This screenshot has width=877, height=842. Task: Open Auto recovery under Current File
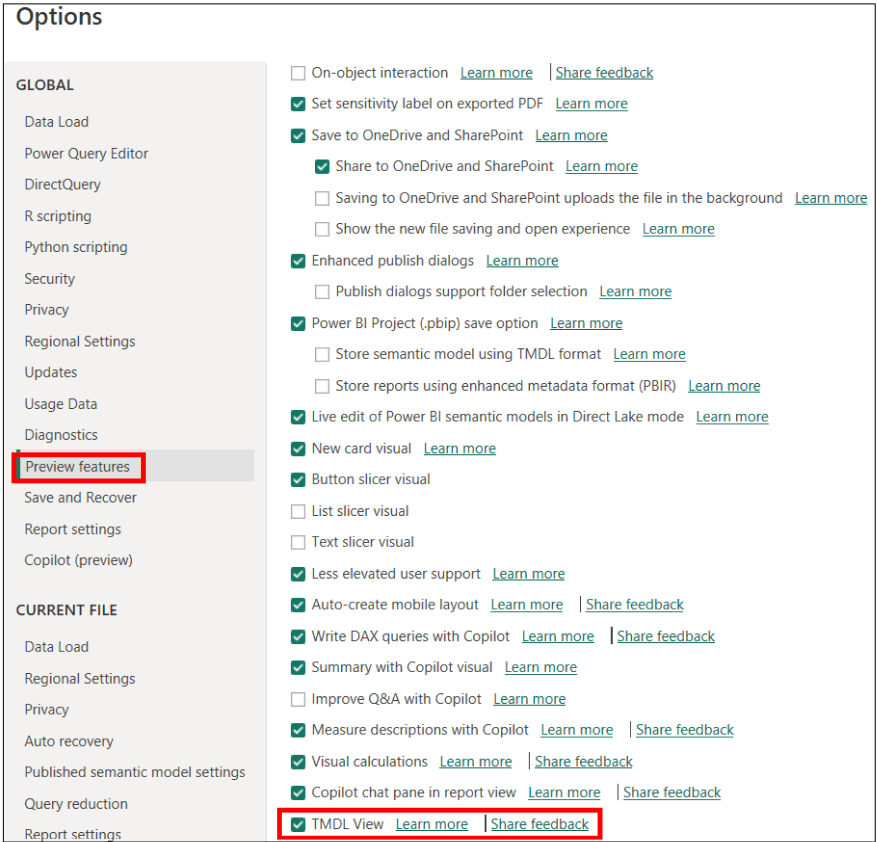pos(69,741)
